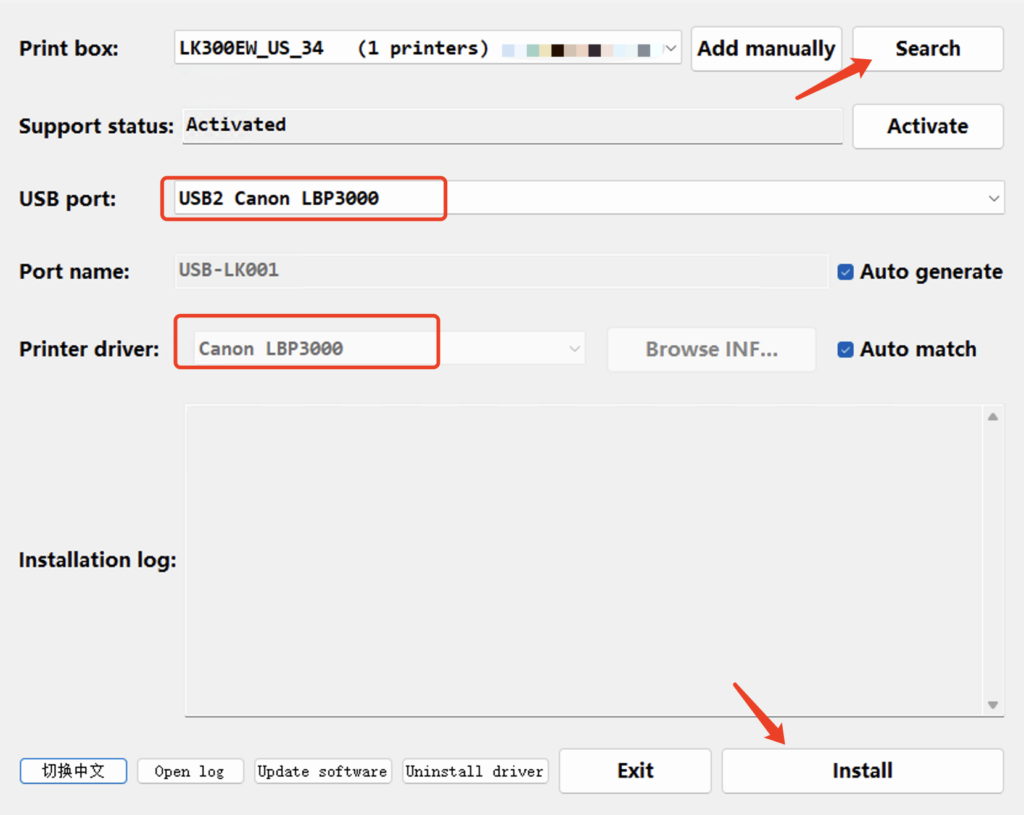The height and width of the screenshot is (815, 1024).
Task: Search for available print boxes
Action: tap(927, 49)
